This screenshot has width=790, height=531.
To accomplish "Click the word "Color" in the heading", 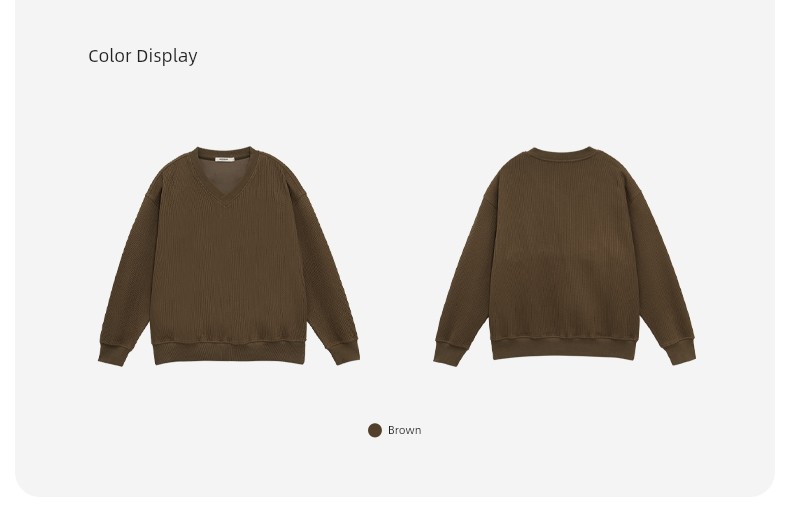I will click(x=110, y=56).
